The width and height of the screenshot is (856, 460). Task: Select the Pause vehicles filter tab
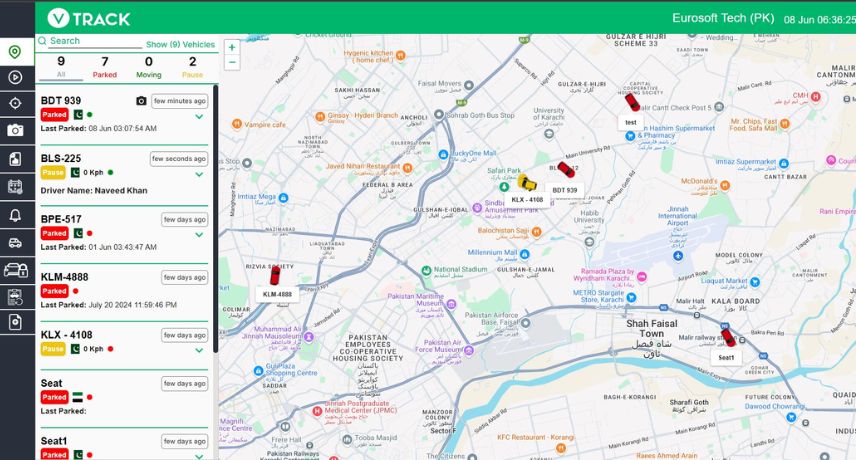click(x=192, y=67)
